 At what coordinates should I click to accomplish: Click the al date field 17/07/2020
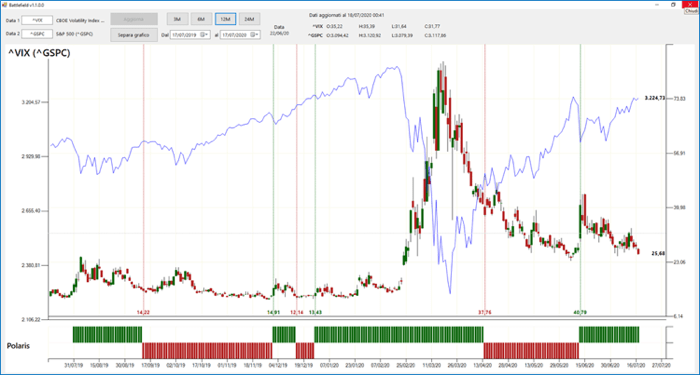point(240,34)
